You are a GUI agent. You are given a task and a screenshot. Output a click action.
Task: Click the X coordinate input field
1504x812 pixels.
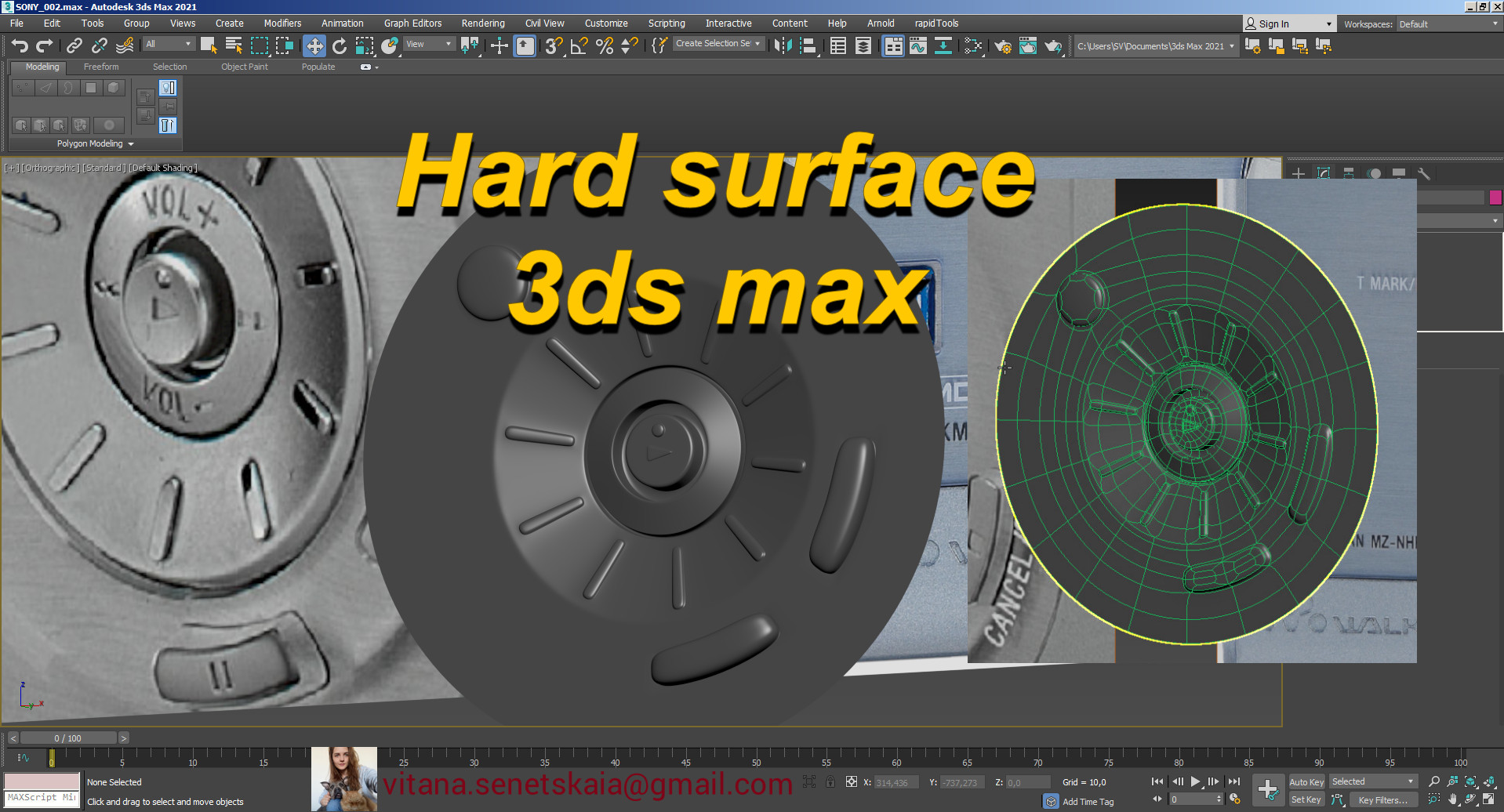click(895, 782)
